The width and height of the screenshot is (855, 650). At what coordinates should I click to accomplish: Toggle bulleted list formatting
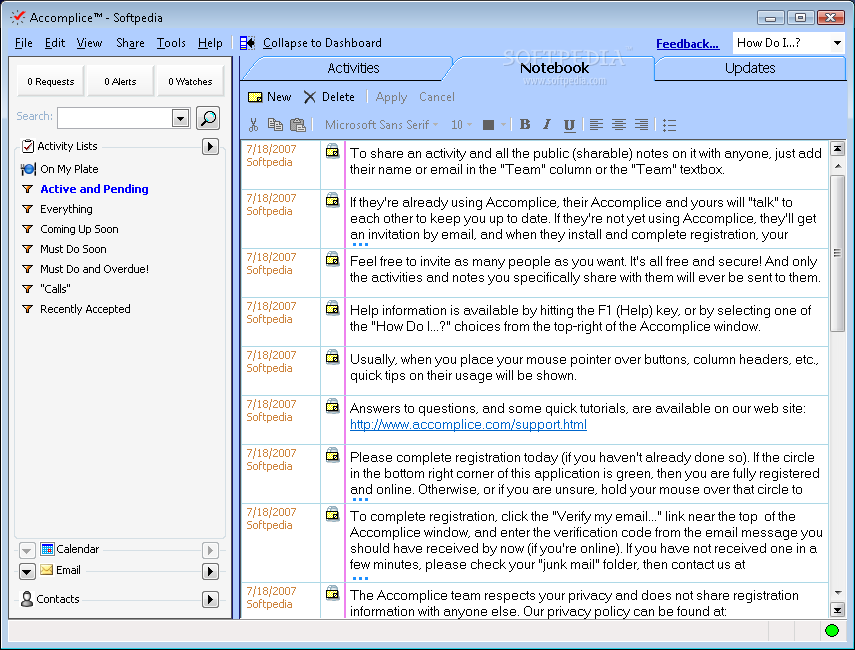click(x=669, y=125)
